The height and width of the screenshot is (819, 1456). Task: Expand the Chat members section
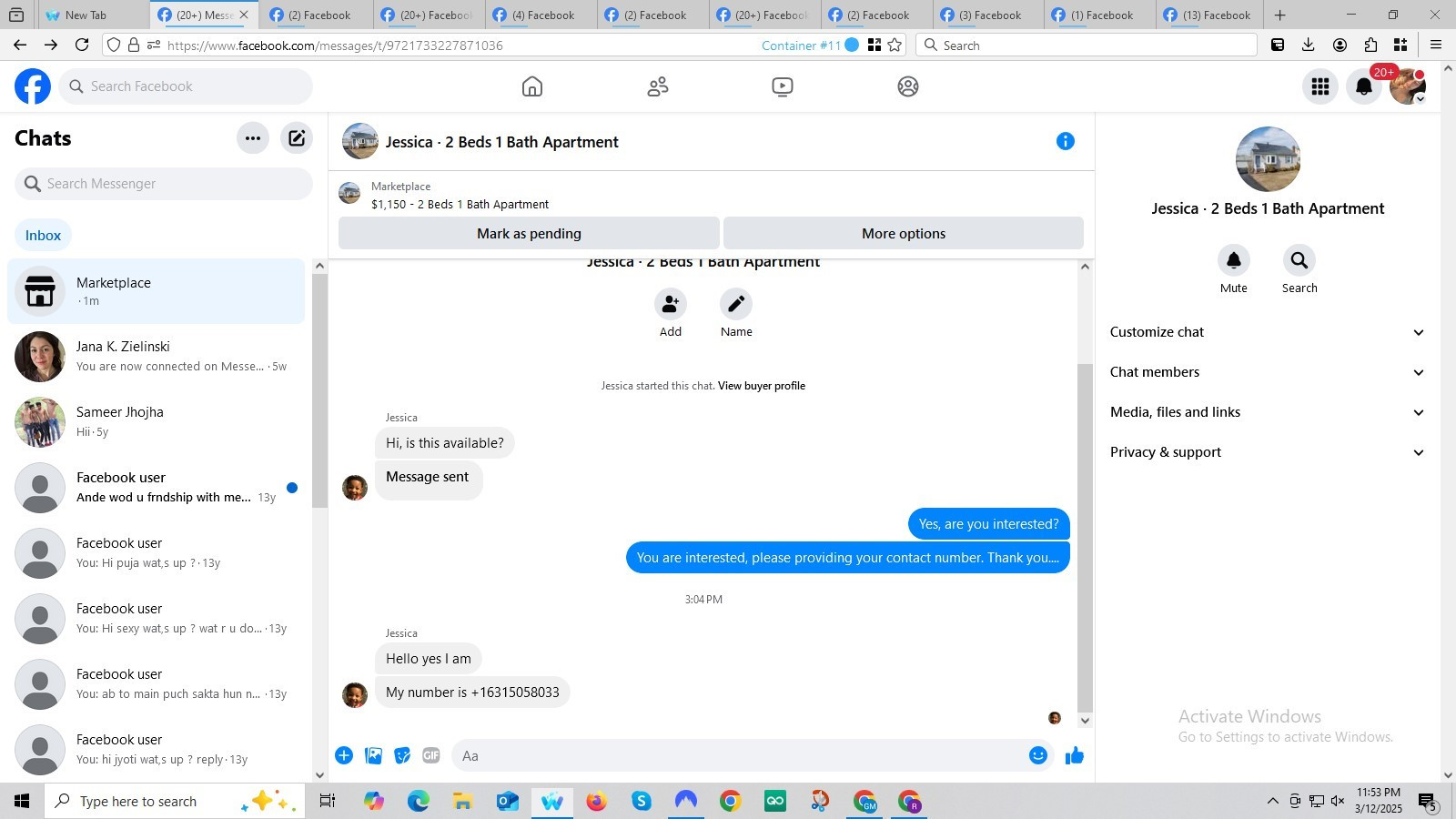[1268, 372]
